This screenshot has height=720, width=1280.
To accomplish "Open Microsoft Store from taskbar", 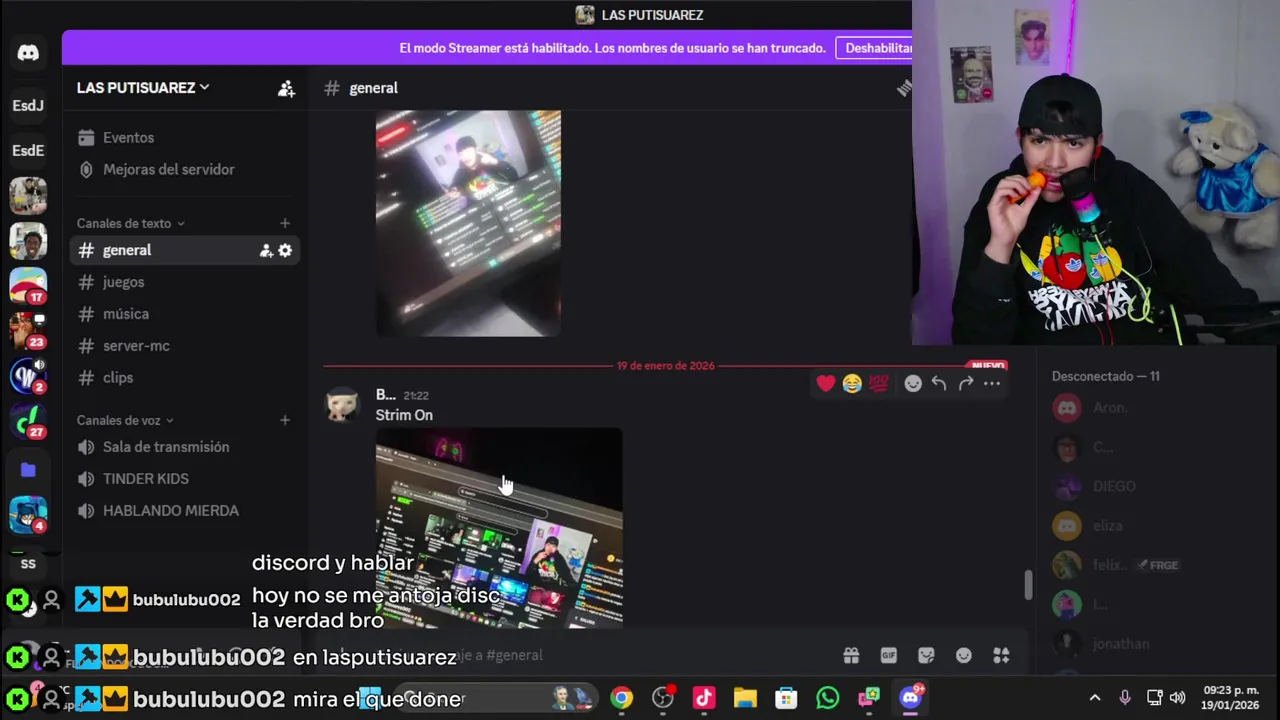I will coord(786,698).
